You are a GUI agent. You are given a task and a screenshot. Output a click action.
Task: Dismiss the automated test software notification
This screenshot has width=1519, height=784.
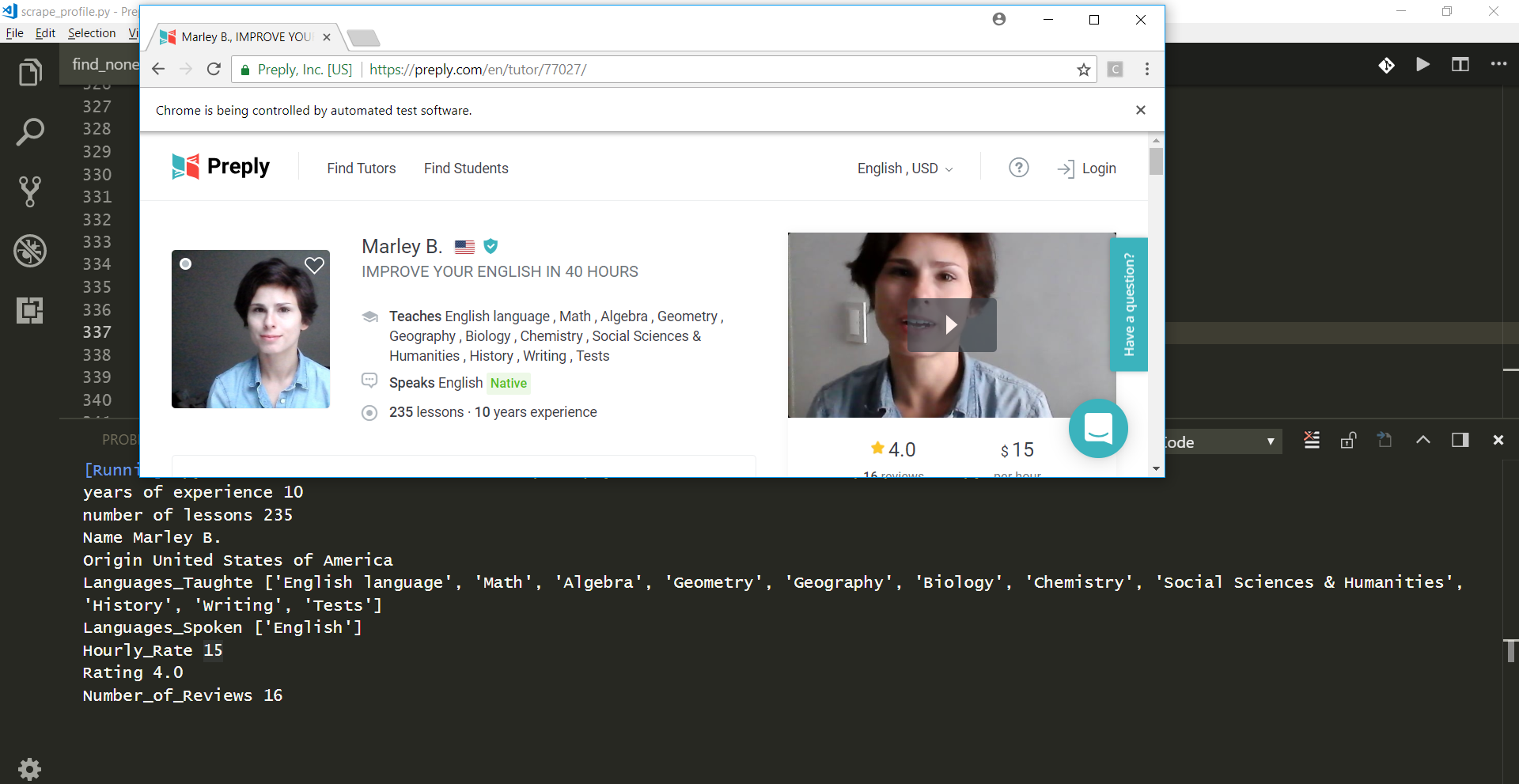[x=1141, y=110]
